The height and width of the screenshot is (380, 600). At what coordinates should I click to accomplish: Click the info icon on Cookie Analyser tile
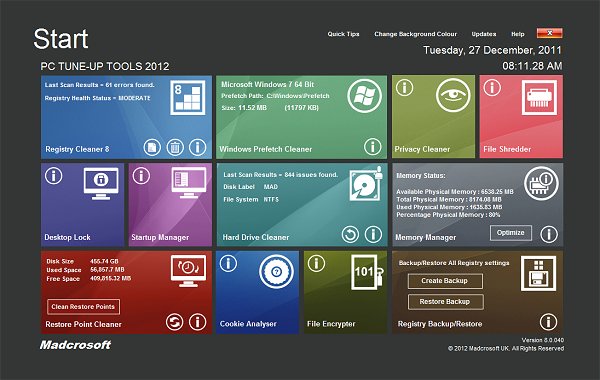(x=228, y=263)
